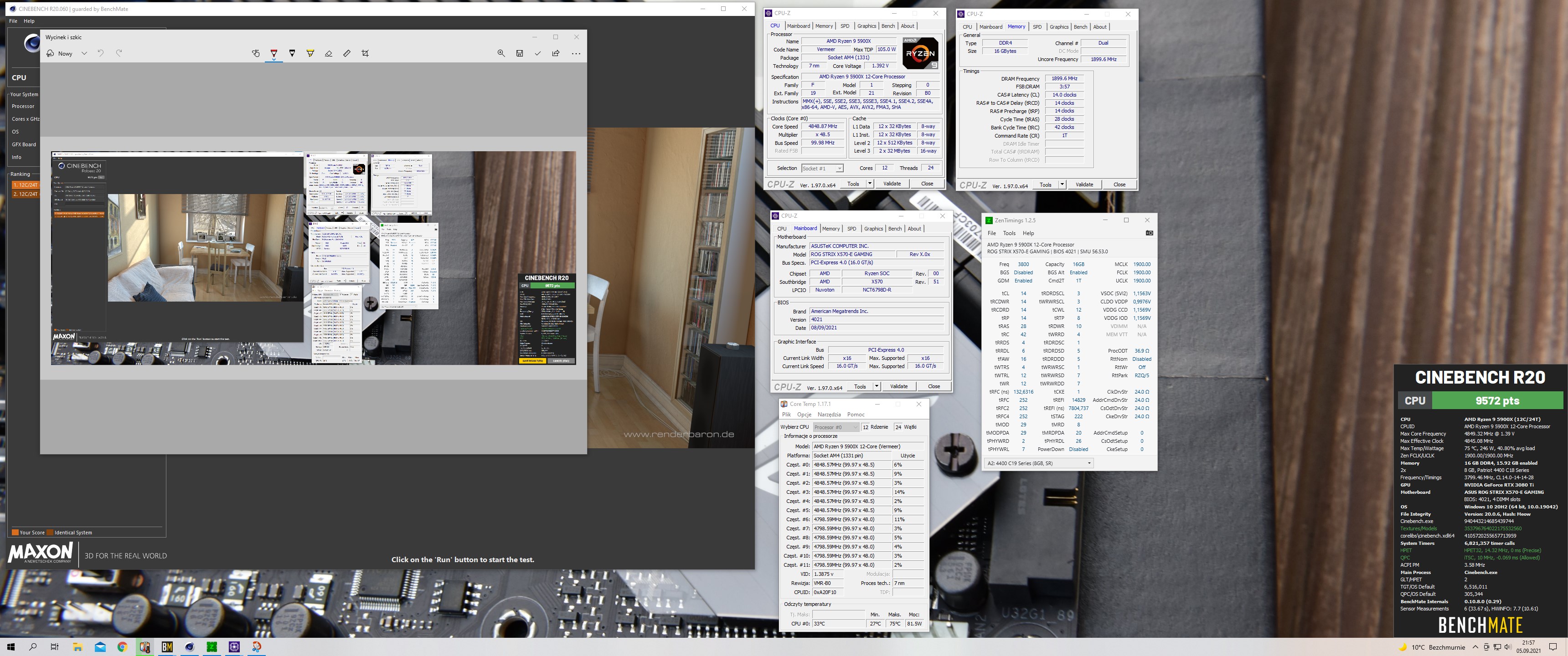Open BenchMate via the BM taskbar icon
Image resolution: width=1568 pixels, height=656 pixels.
pyautogui.click(x=167, y=647)
